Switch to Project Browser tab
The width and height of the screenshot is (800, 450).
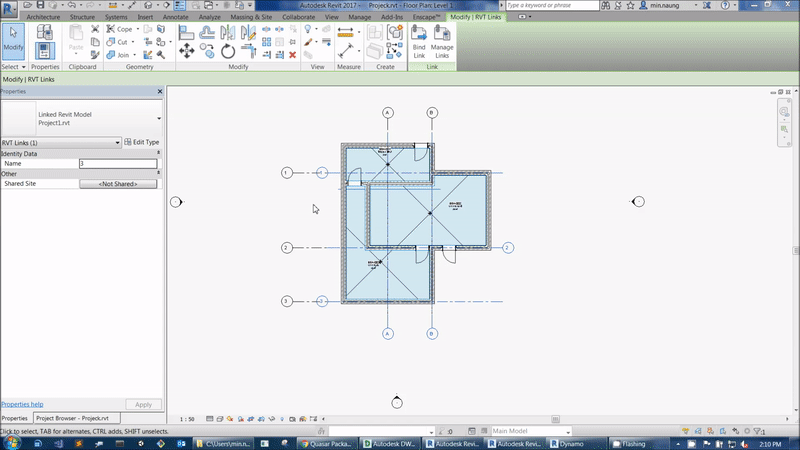point(72,418)
